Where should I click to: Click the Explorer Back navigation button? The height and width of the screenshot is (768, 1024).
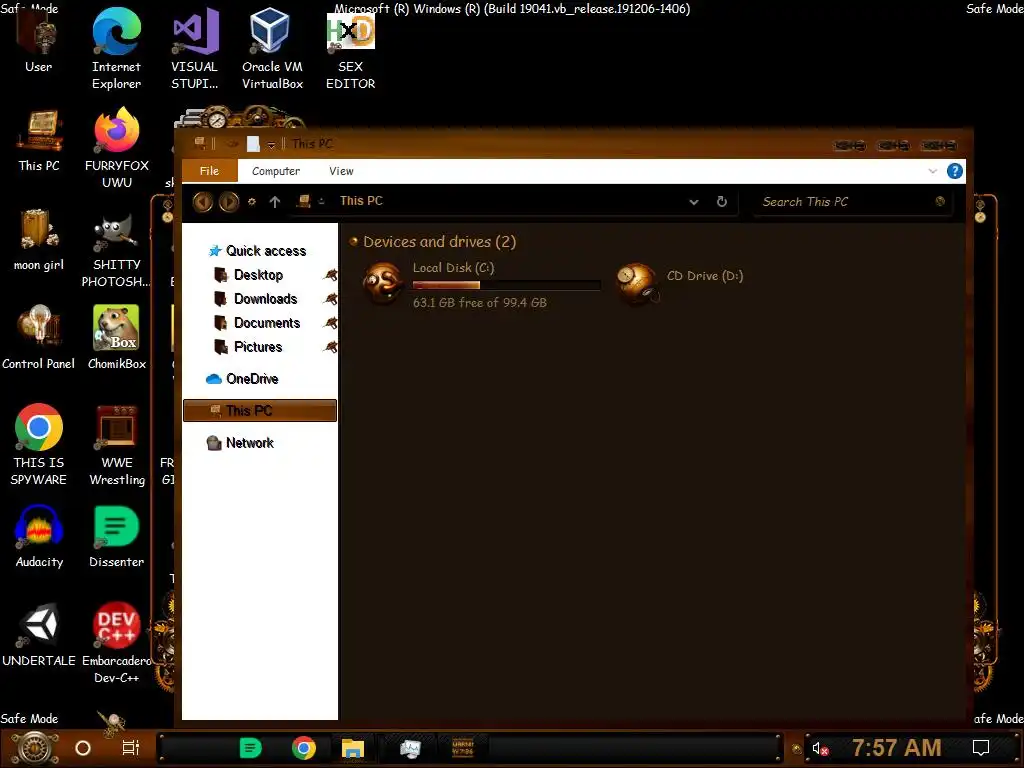pyautogui.click(x=202, y=202)
